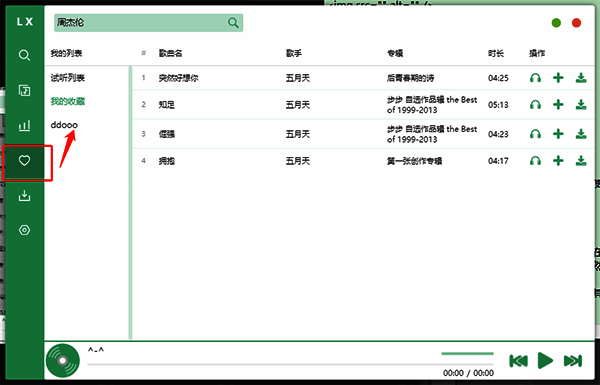Start playback with the play button
Screen dimensions: 600x385
[545, 361]
